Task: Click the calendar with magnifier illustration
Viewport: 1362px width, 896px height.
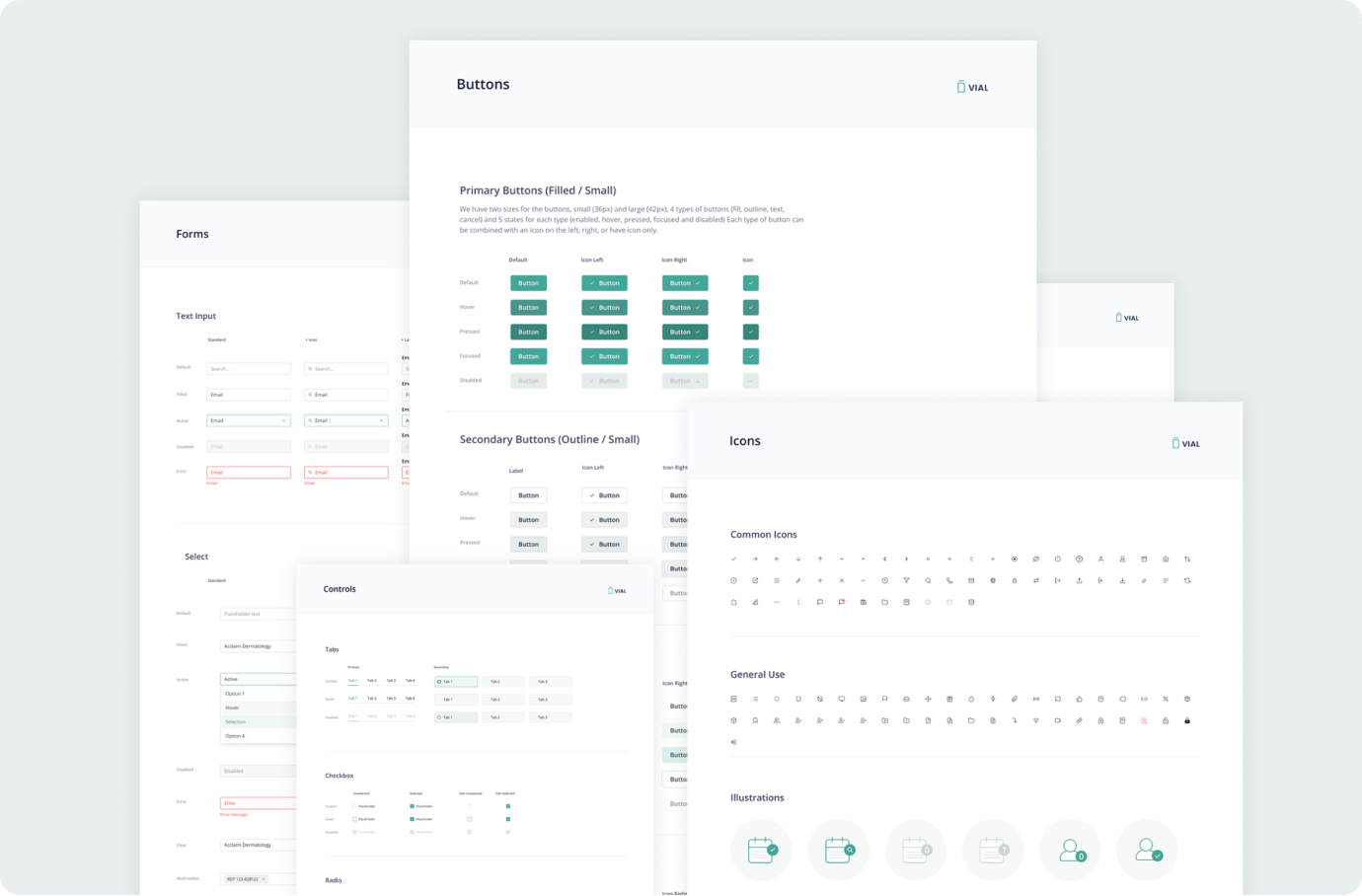Action: (x=838, y=850)
